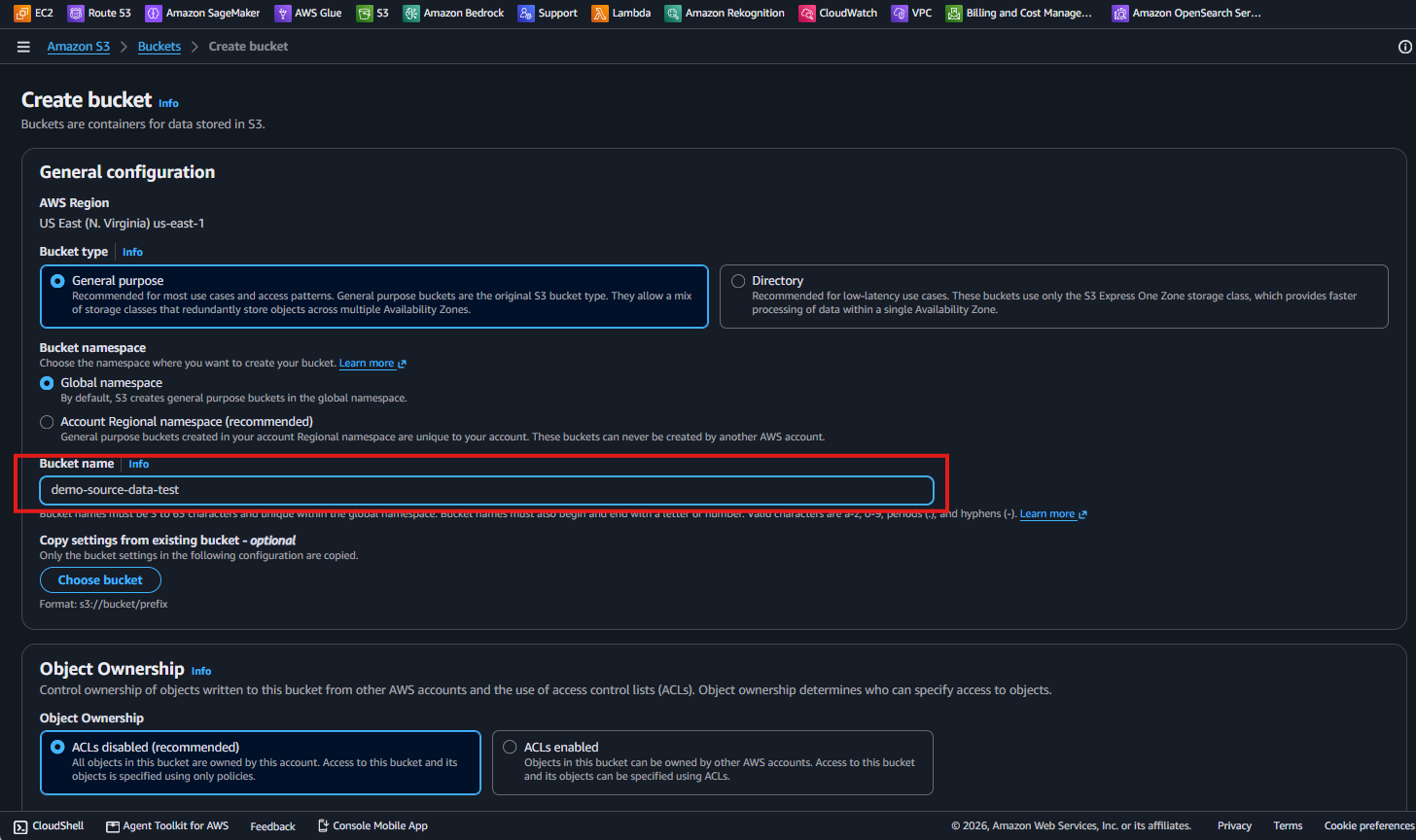Open the Billing and Cost Management icon
Image resolution: width=1416 pixels, height=840 pixels.
pyautogui.click(x=953, y=14)
